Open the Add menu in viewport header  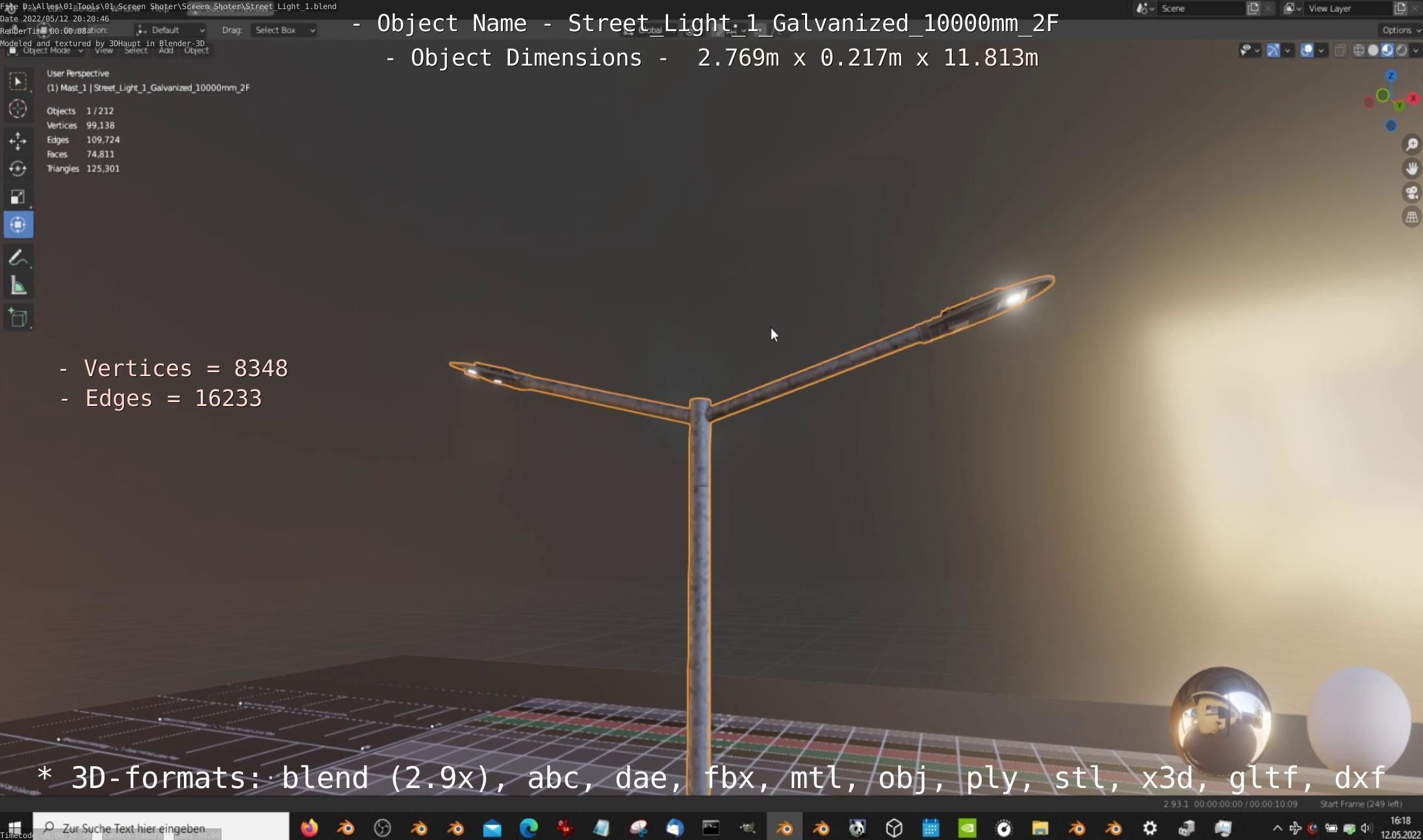click(x=166, y=51)
